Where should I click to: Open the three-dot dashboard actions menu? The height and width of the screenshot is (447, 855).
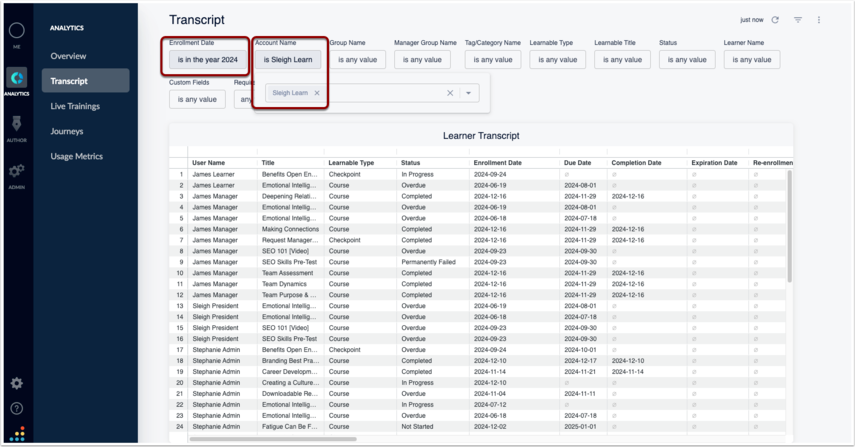(x=818, y=20)
